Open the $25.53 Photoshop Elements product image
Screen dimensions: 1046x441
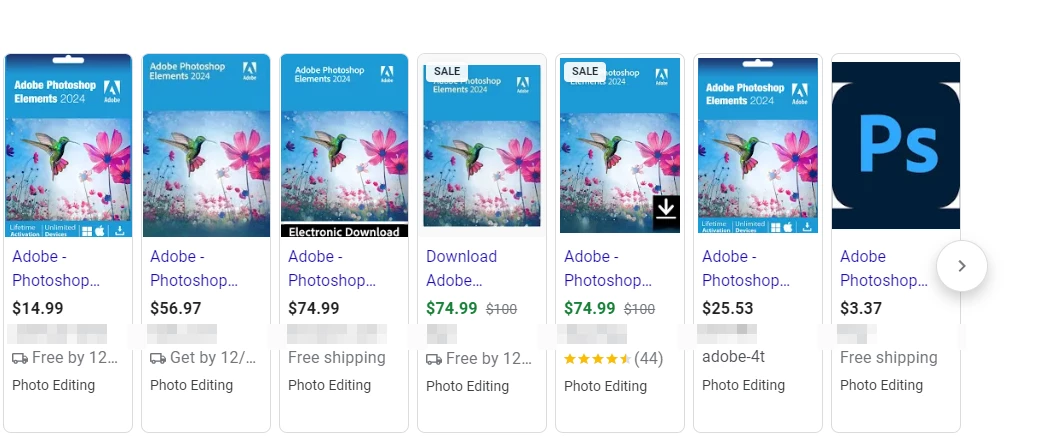tap(758, 145)
